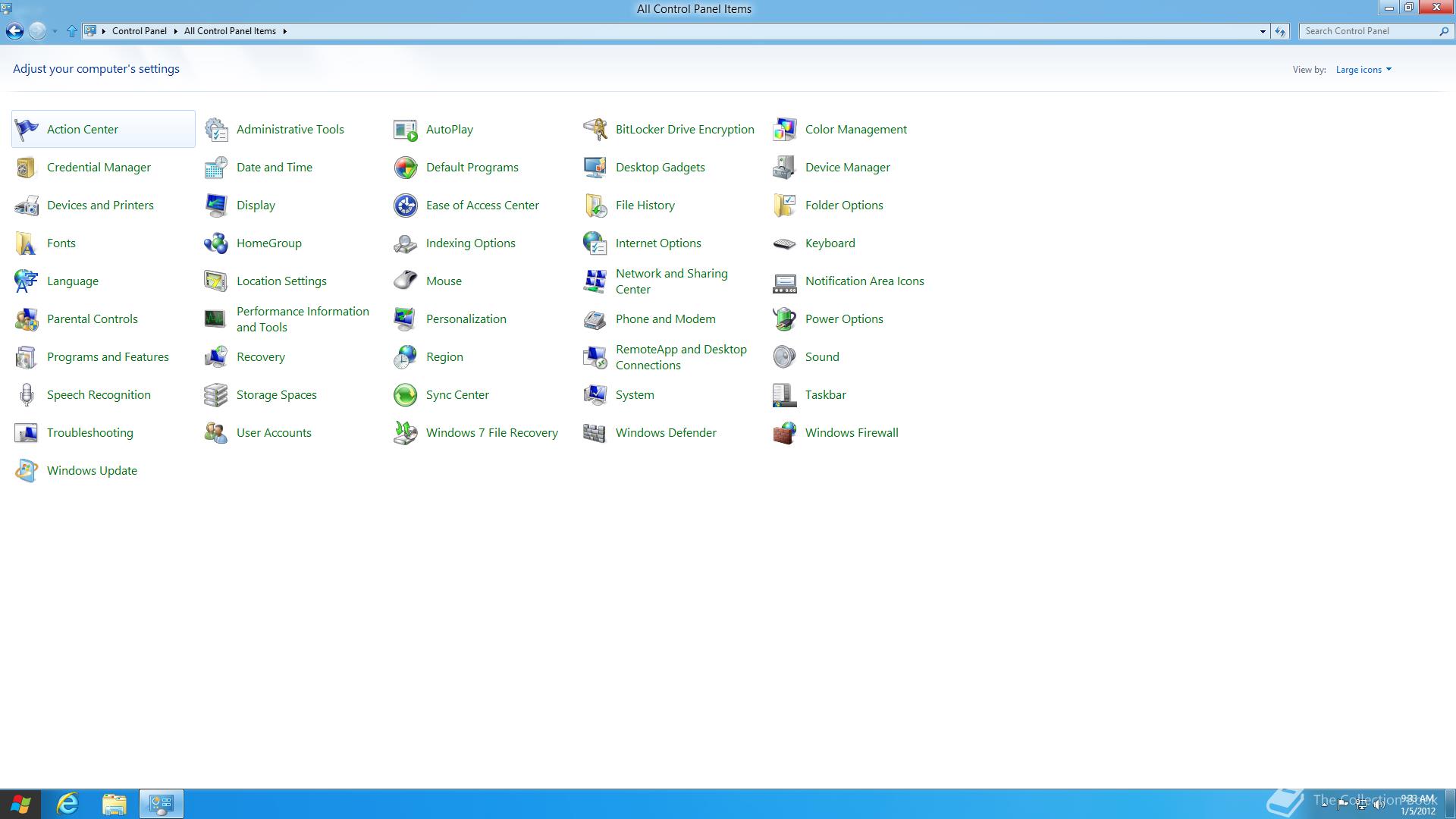This screenshot has height=819, width=1456.
Task: Click the search magnifier icon
Action: 1443,31
